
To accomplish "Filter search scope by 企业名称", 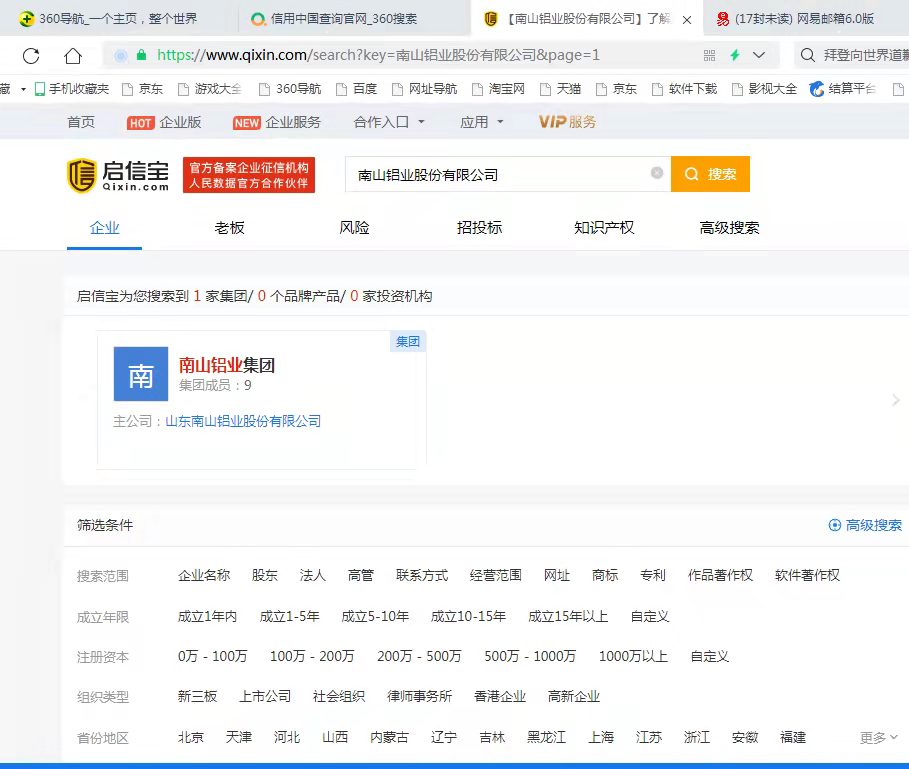I will click(204, 575).
